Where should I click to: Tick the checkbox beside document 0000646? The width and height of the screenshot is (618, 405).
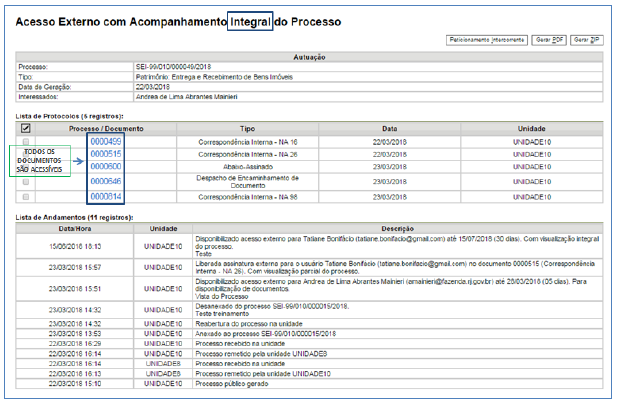point(25,182)
